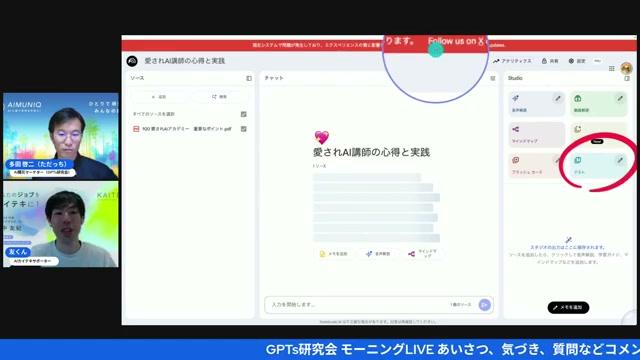Click 音声解説 chip under summary
Image resolution: width=640 pixels, height=360 pixels.
(x=378, y=254)
